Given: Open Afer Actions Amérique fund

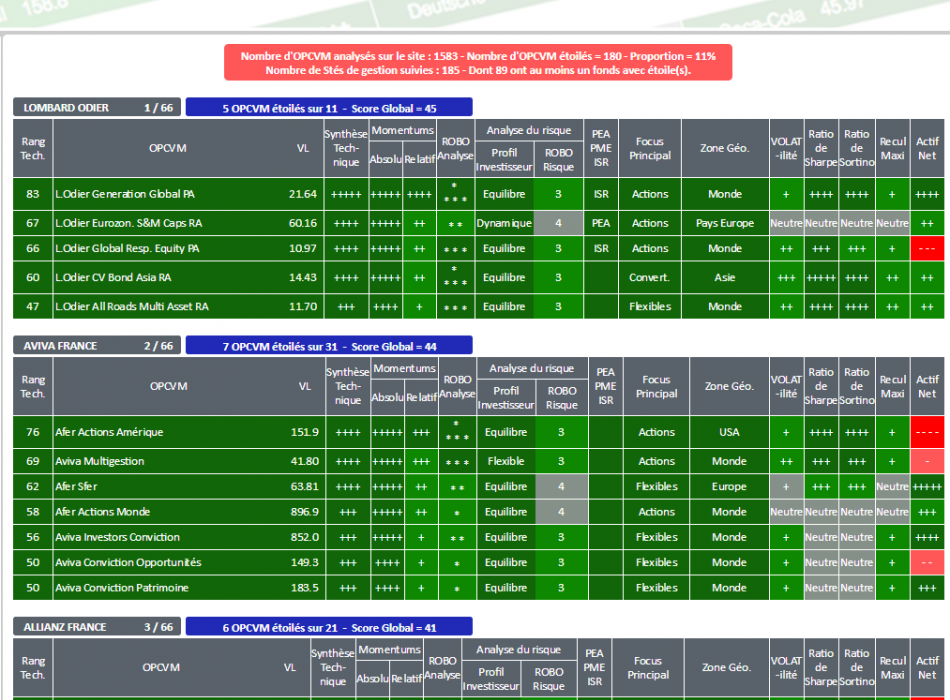Looking at the screenshot, I should pyautogui.click(x=109, y=432).
